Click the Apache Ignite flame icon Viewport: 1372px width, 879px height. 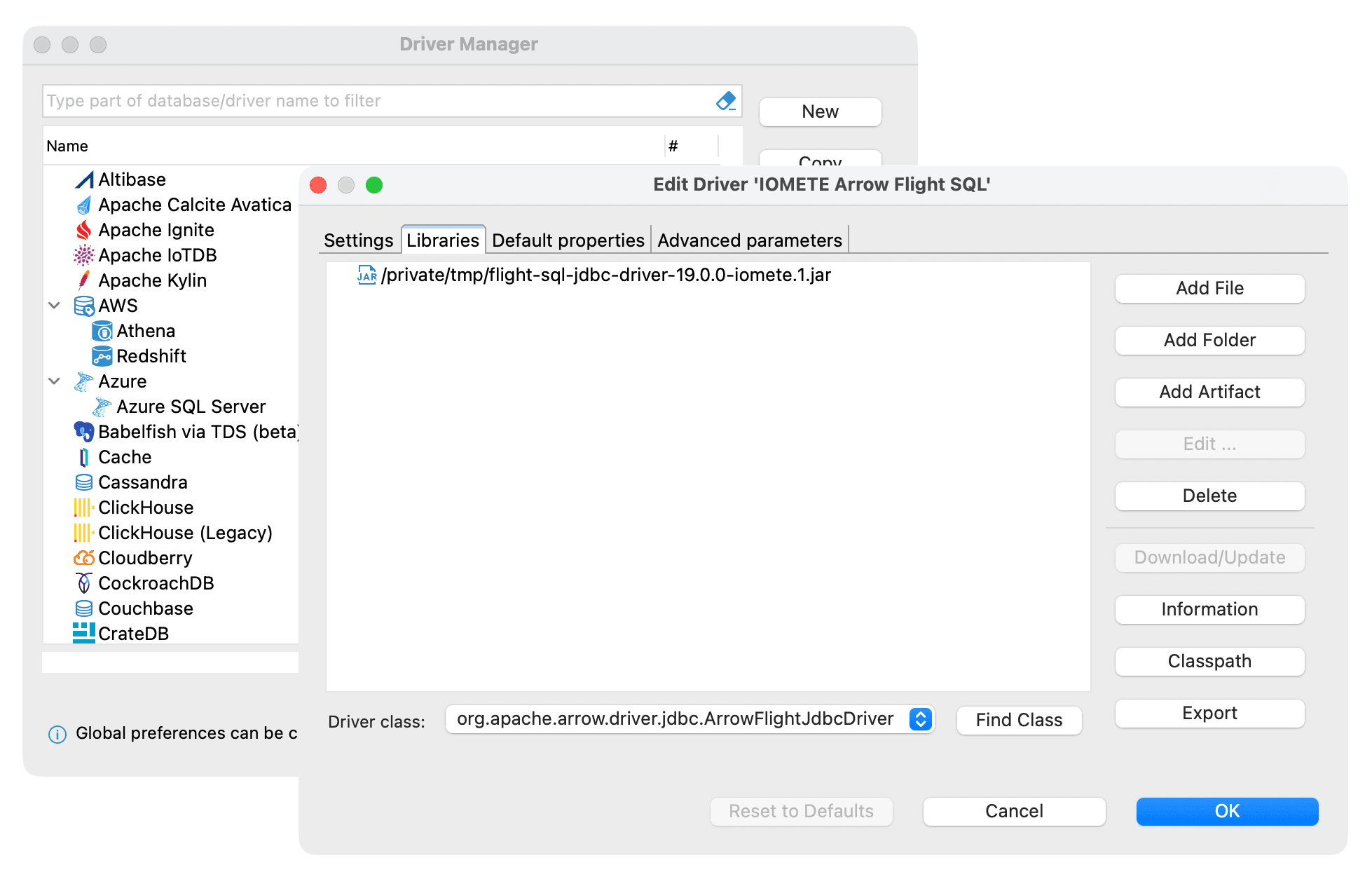click(x=84, y=231)
